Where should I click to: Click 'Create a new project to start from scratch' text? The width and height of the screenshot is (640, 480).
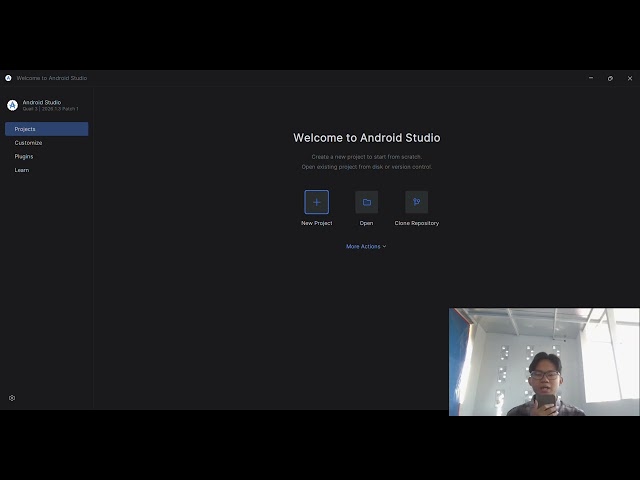point(367,157)
